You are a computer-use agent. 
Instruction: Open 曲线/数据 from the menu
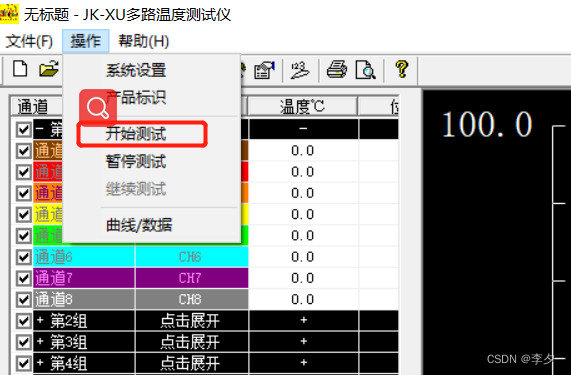tap(139, 225)
